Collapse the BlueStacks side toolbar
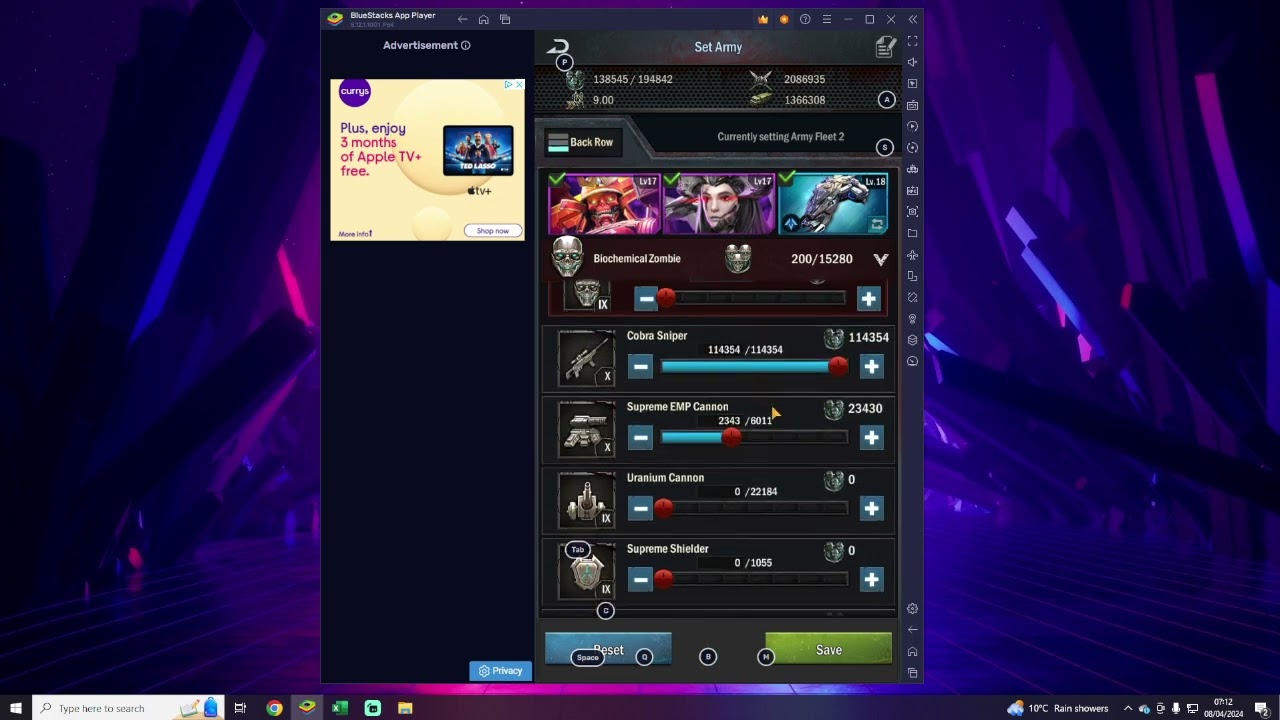 pyautogui.click(x=912, y=19)
